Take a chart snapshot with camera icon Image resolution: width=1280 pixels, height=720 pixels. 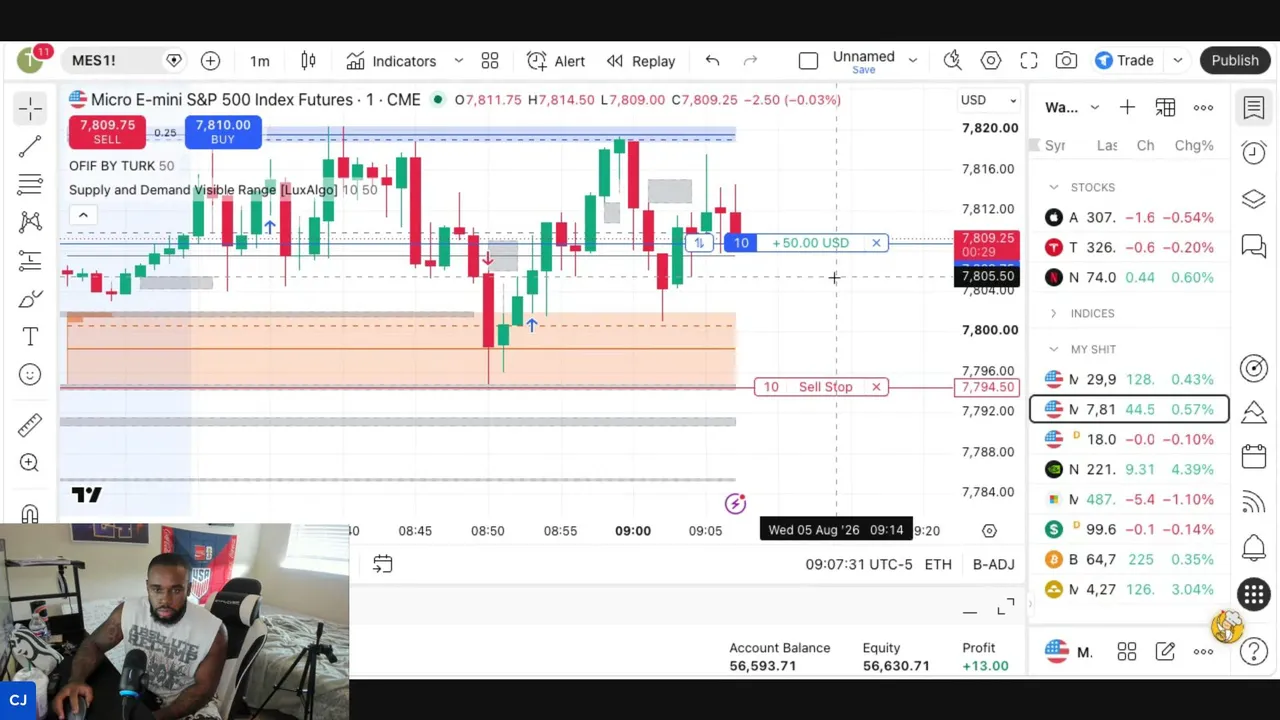[1067, 61]
